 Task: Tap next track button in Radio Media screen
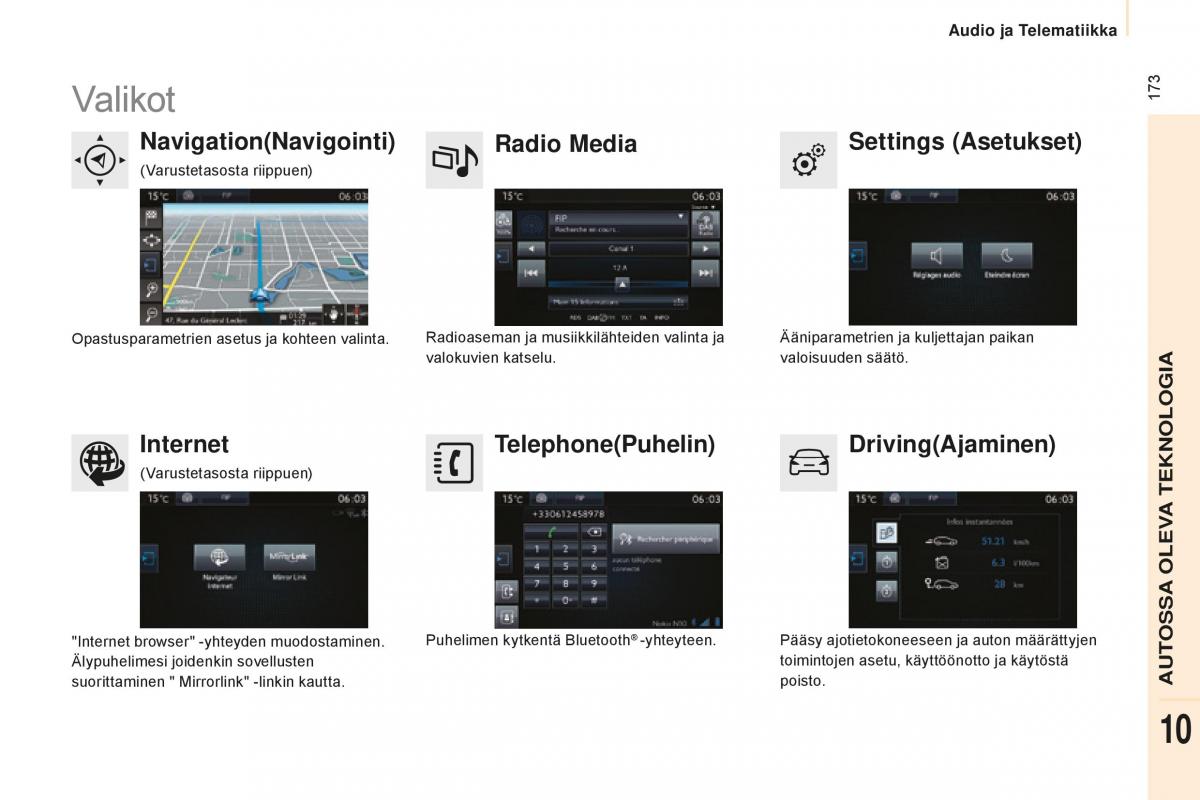[706, 272]
